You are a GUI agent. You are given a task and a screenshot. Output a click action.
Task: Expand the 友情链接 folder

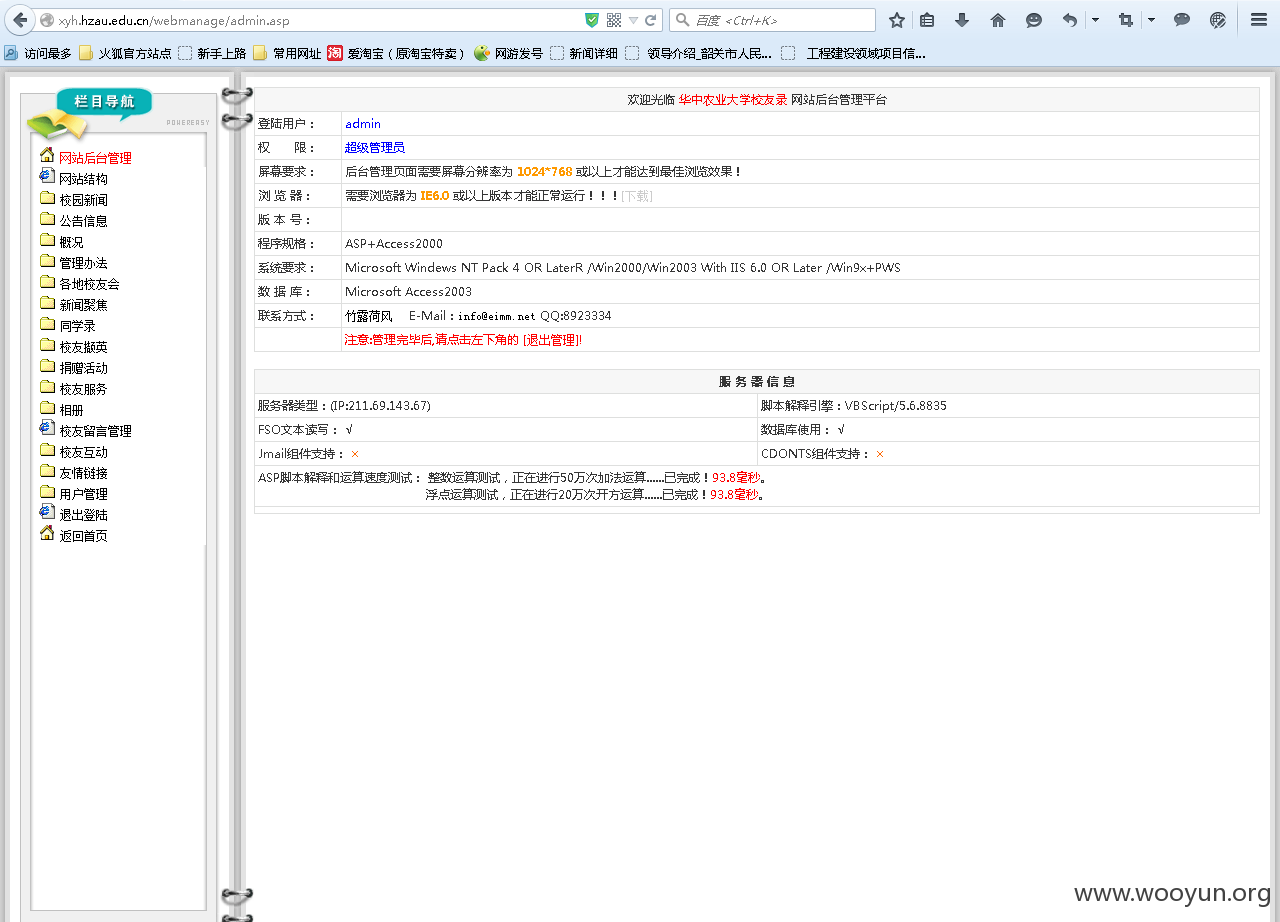pos(83,473)
